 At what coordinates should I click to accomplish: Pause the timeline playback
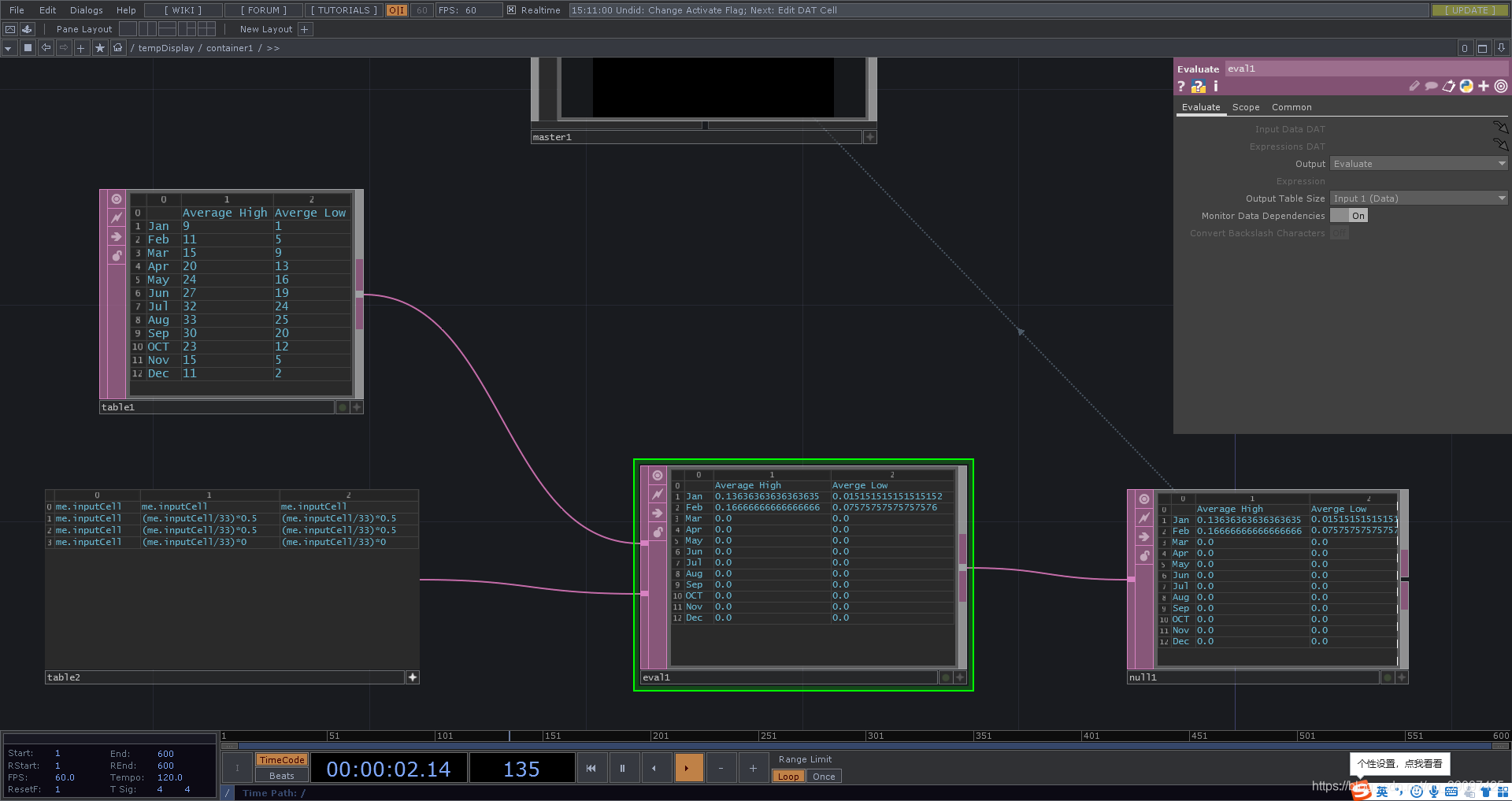(x=622, y=768)
